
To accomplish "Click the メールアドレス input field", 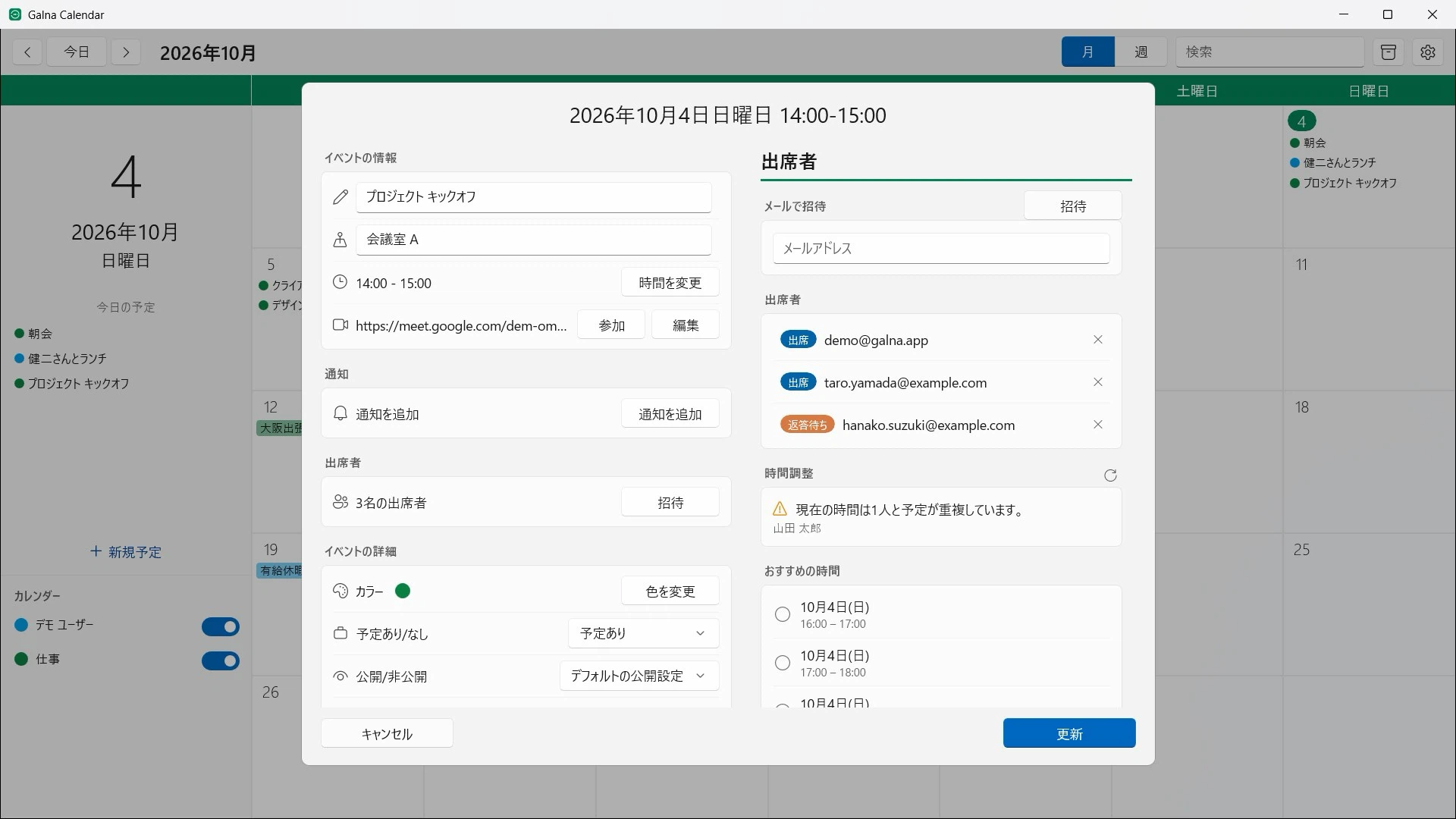I will tap(941, 248).
